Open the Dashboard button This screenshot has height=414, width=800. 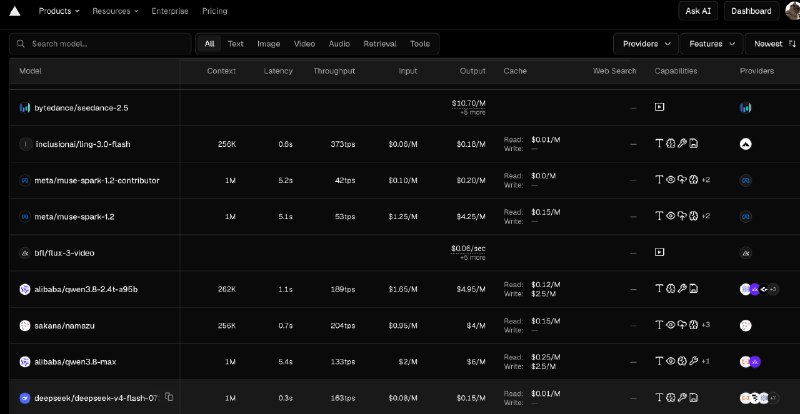751,11
